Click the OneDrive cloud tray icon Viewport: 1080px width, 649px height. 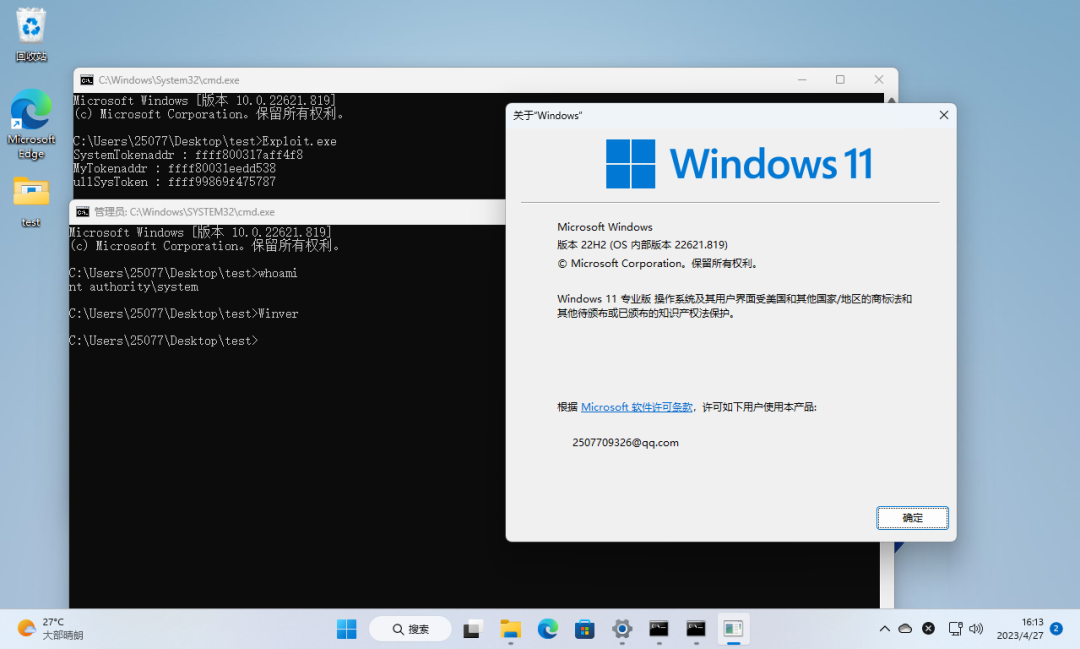tap(905, 628)
